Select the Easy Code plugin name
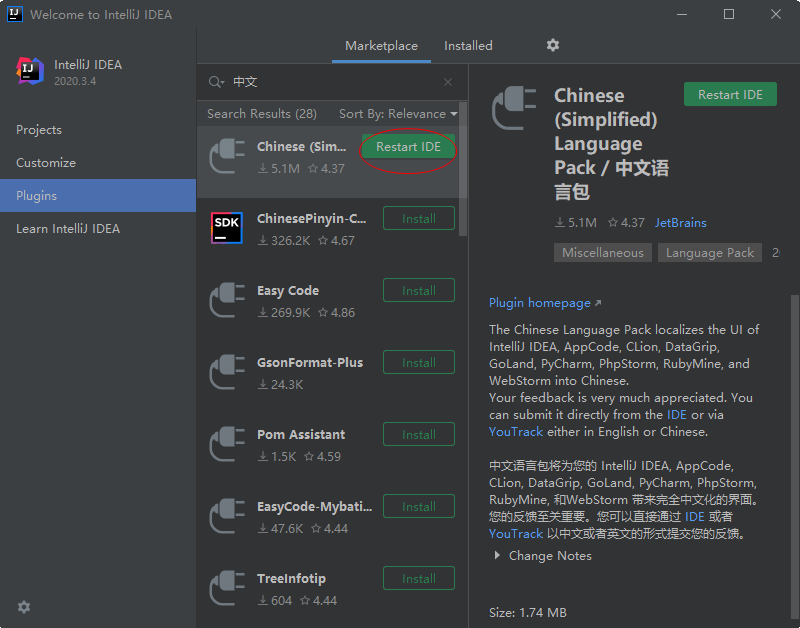This screenshot has width=800, height=628. [288, 291]
